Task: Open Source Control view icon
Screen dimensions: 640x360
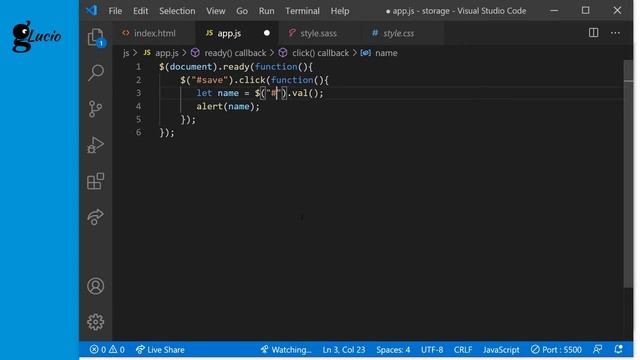Action: (96, 109)
